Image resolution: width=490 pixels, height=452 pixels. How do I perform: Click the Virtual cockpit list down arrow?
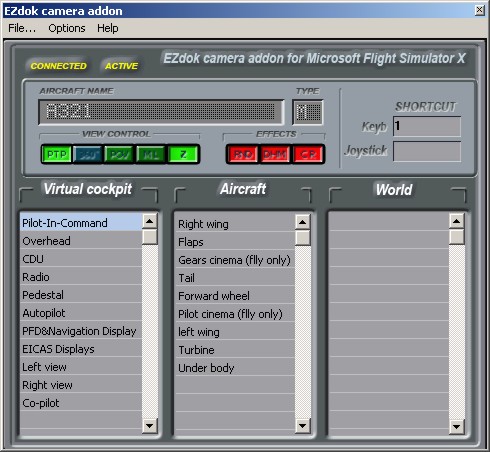150,426
